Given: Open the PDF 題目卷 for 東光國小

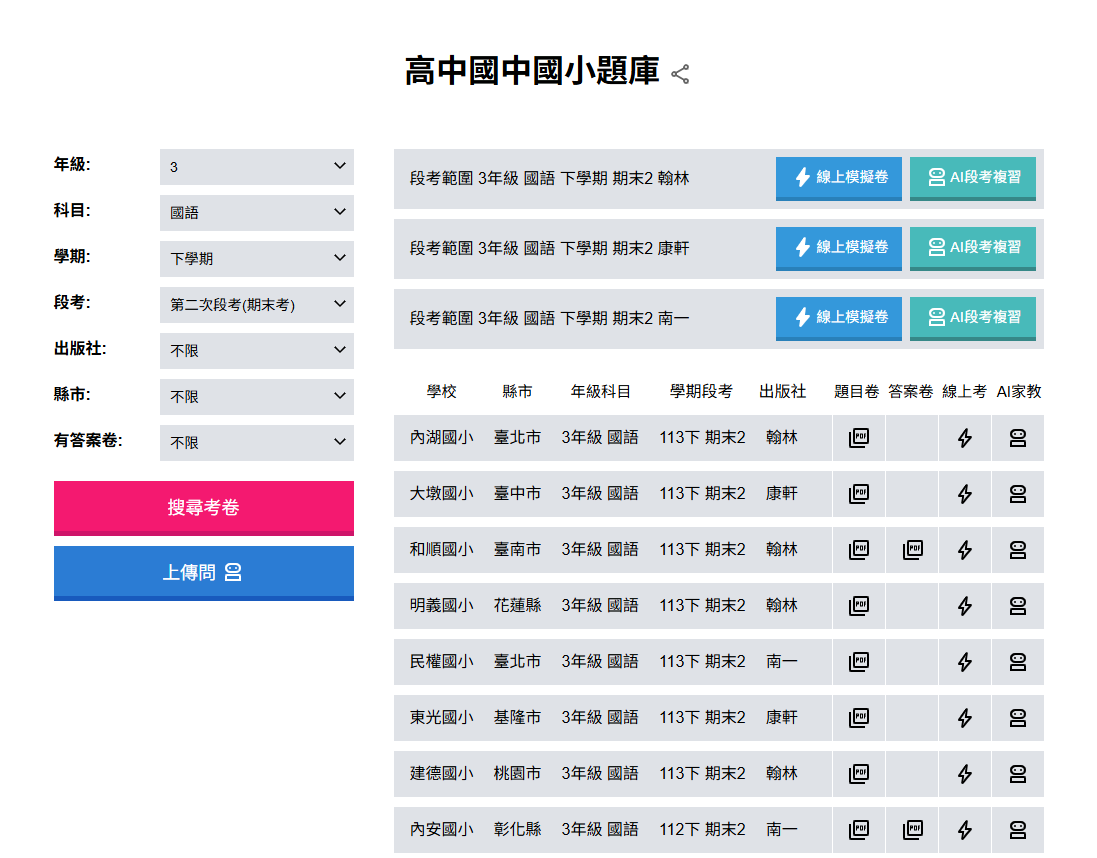Looking at the screenshot, I should [x=858, y=717].
